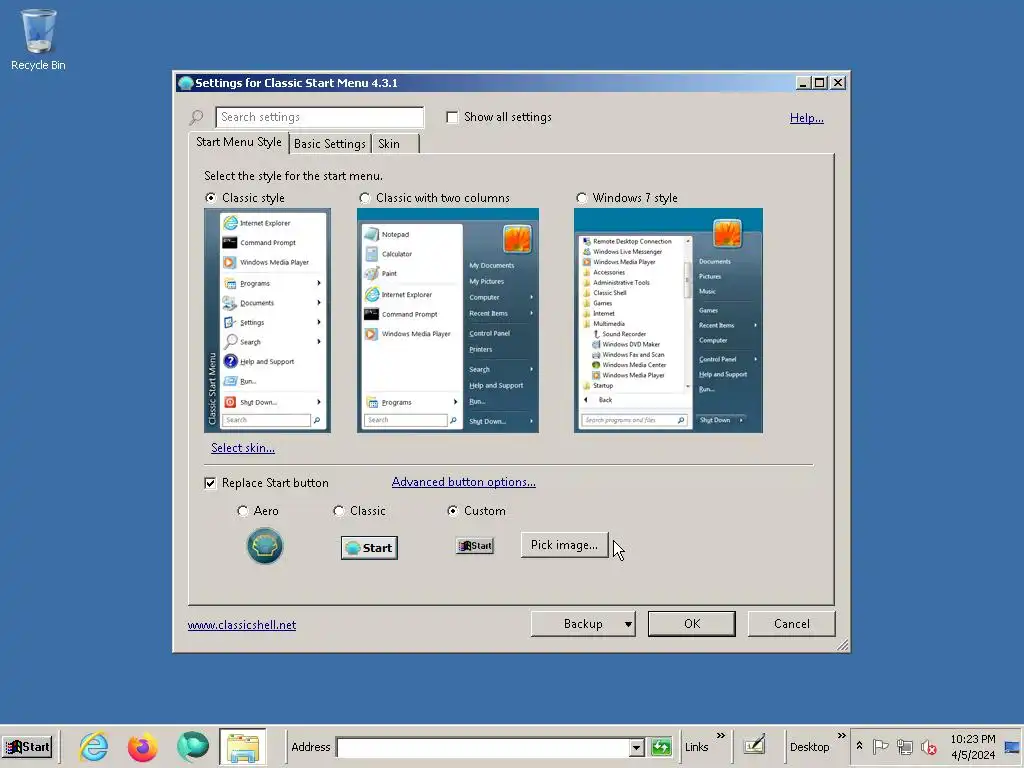Click the Classic style preview thumbnail
The image size is (1024, 768).
[268, 320]
